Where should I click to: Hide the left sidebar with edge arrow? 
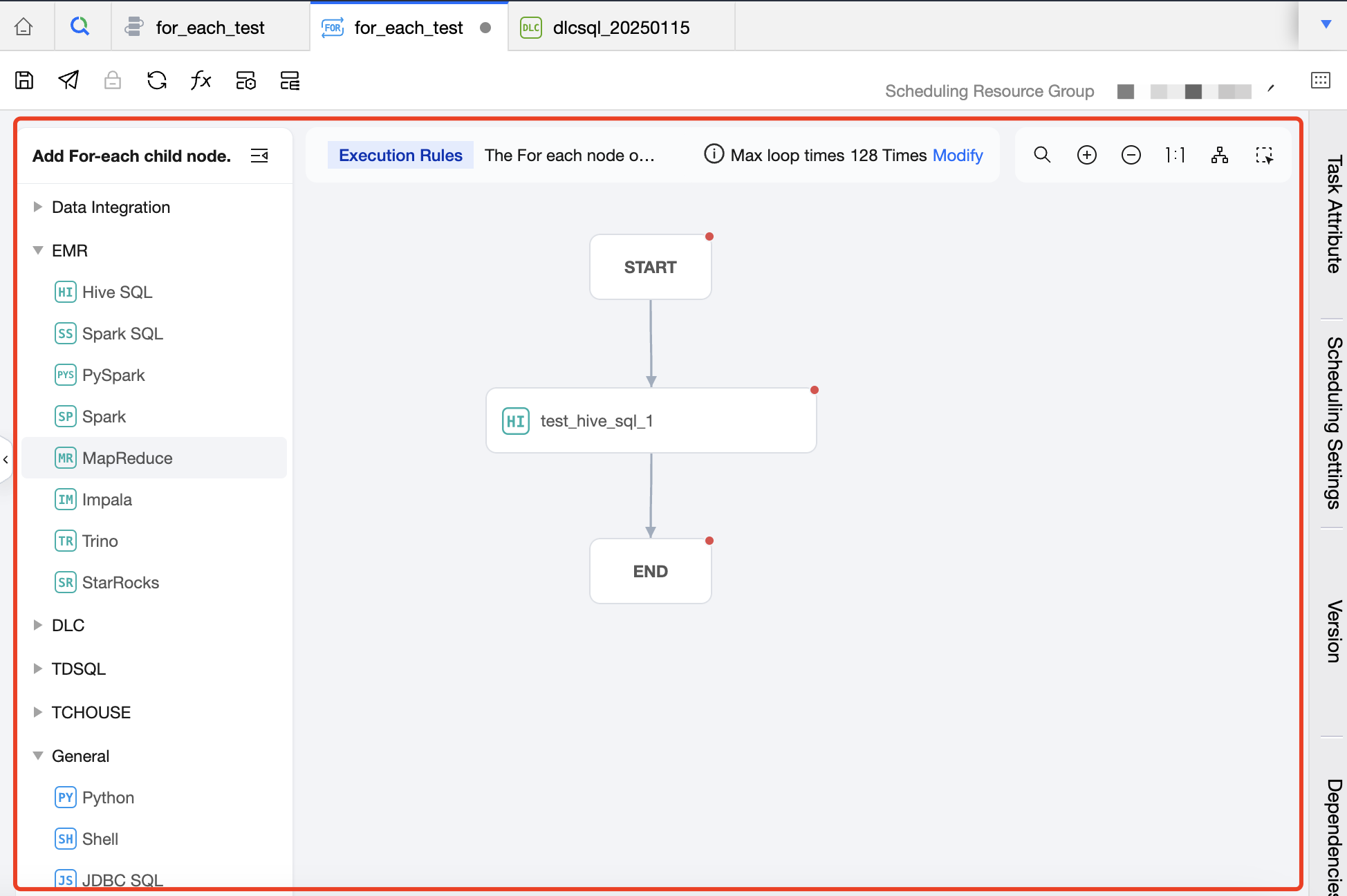(x=6, y=459)
